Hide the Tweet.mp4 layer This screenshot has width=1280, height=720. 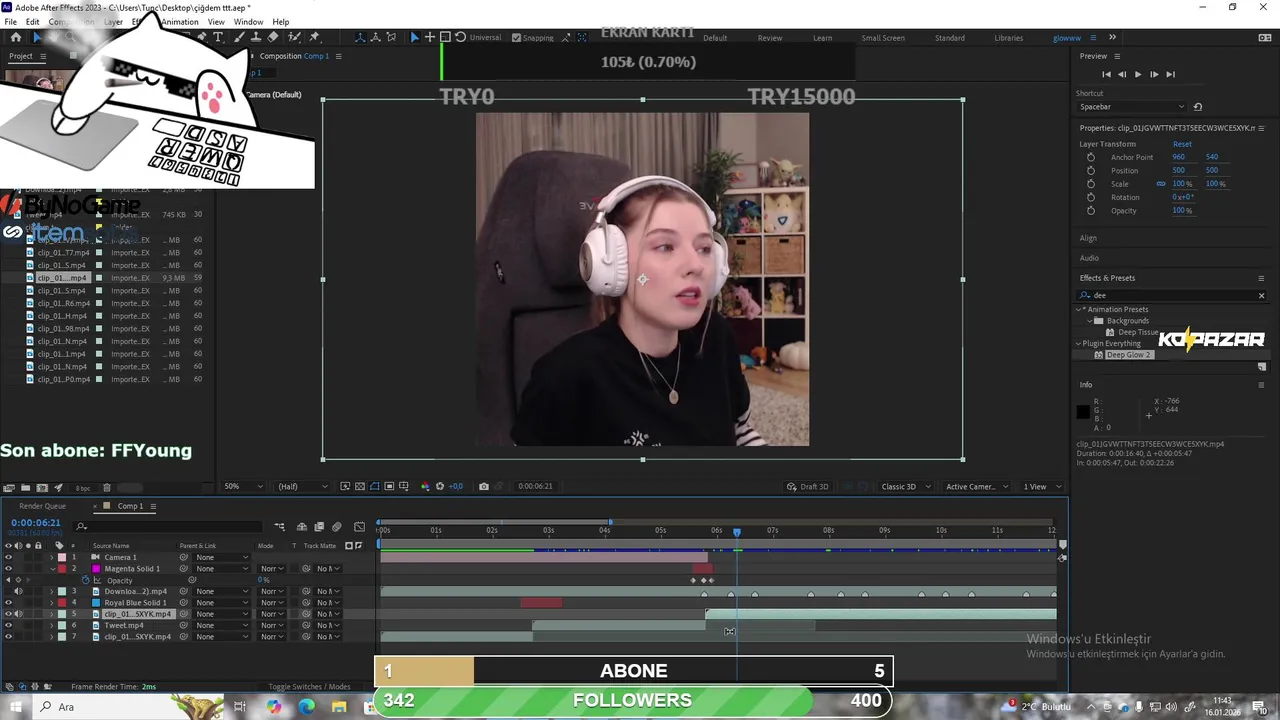coord(8,625)
